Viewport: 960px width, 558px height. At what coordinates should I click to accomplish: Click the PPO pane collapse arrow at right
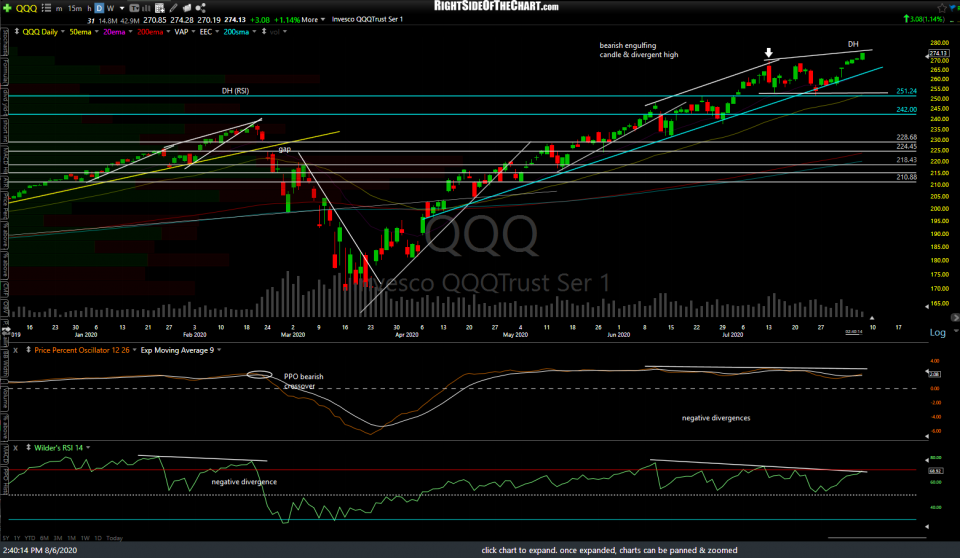click(x=926, y=436)
